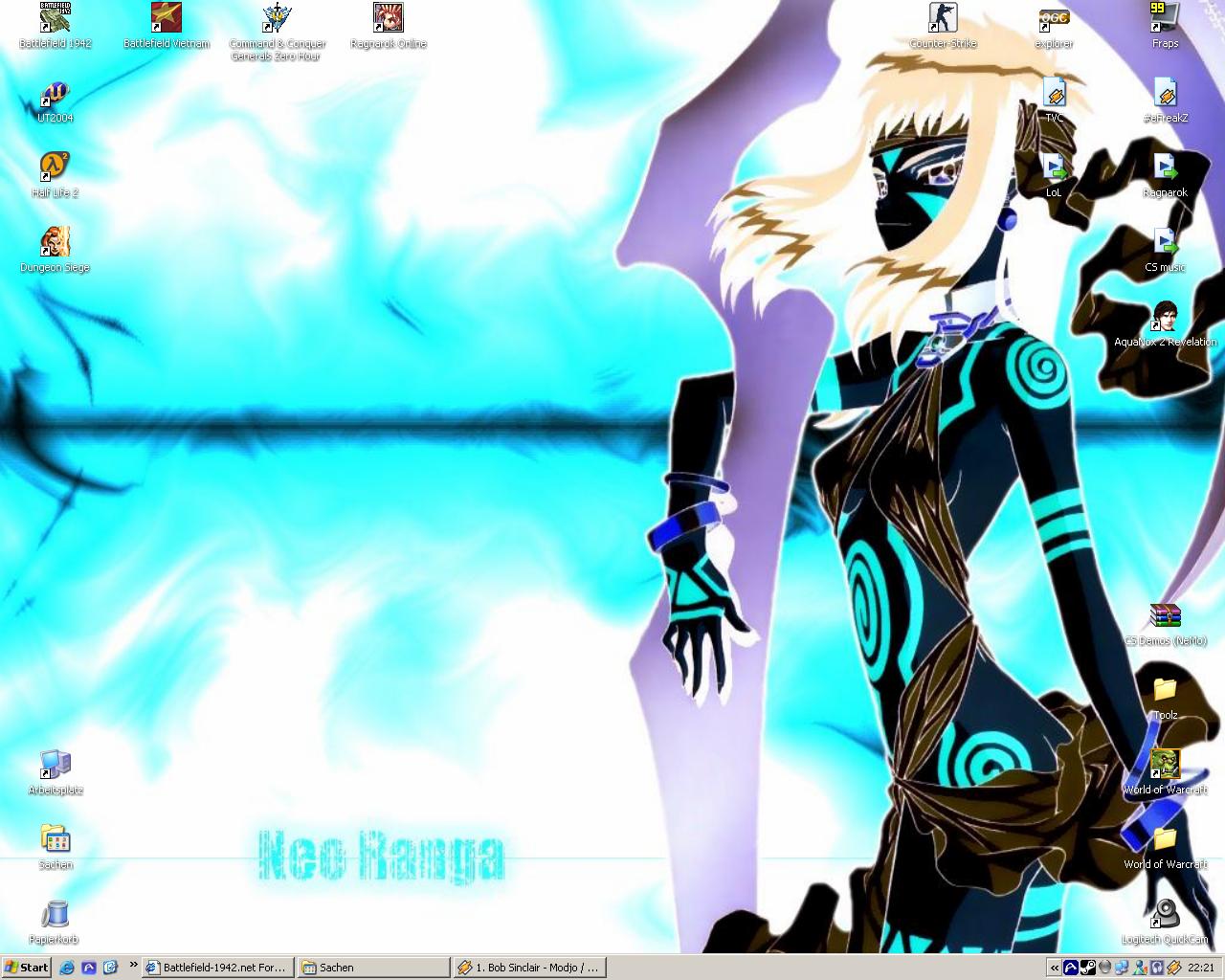Screen dimensions: 1225x980
Task: Select the TVC file icon
Action: (1054, 100)
